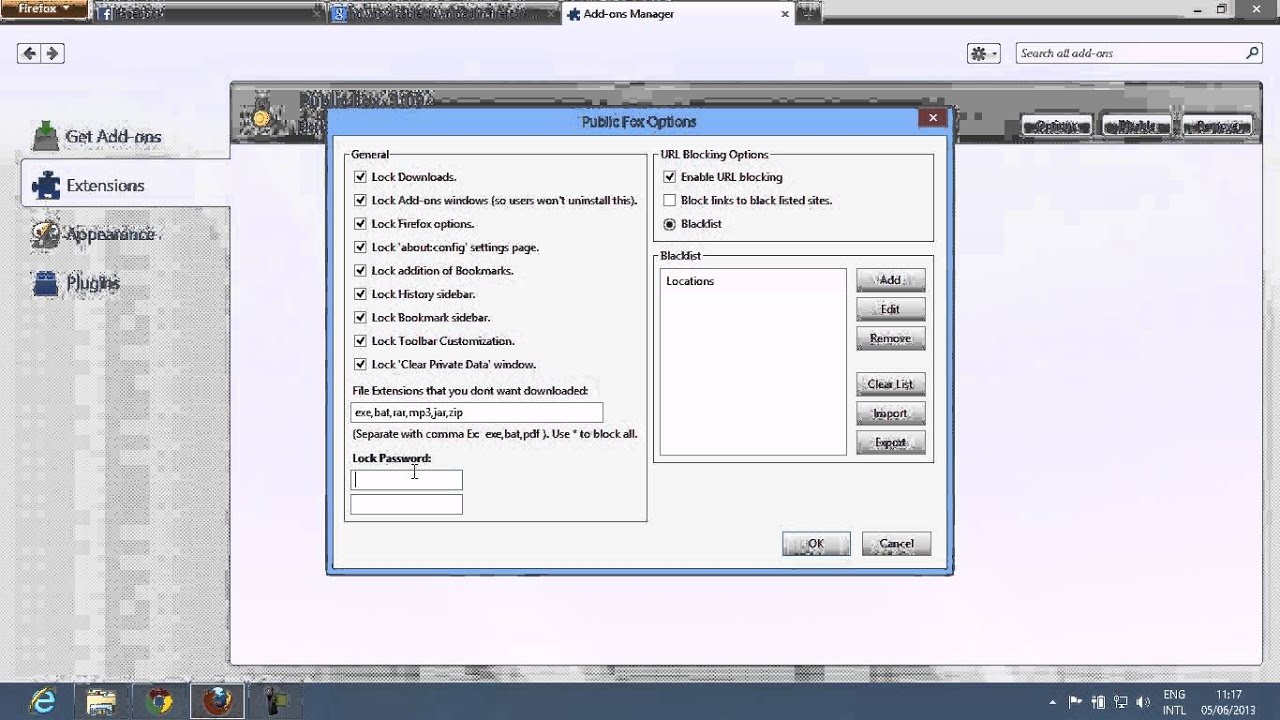Open File Explorer from taskbar
The image size is (1280, 720).
point(102,701)
